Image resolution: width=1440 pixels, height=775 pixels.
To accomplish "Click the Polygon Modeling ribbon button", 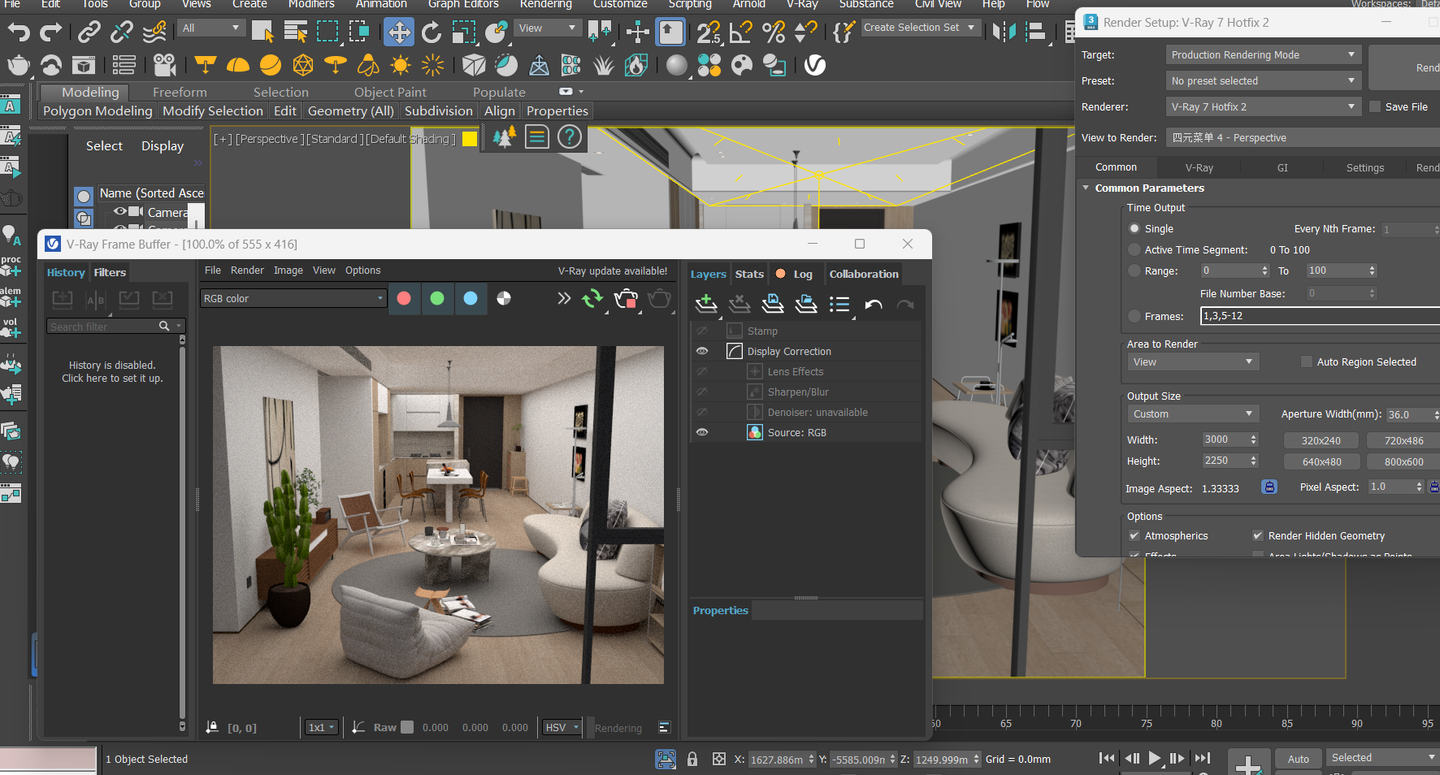I will [x=98, y=111].
